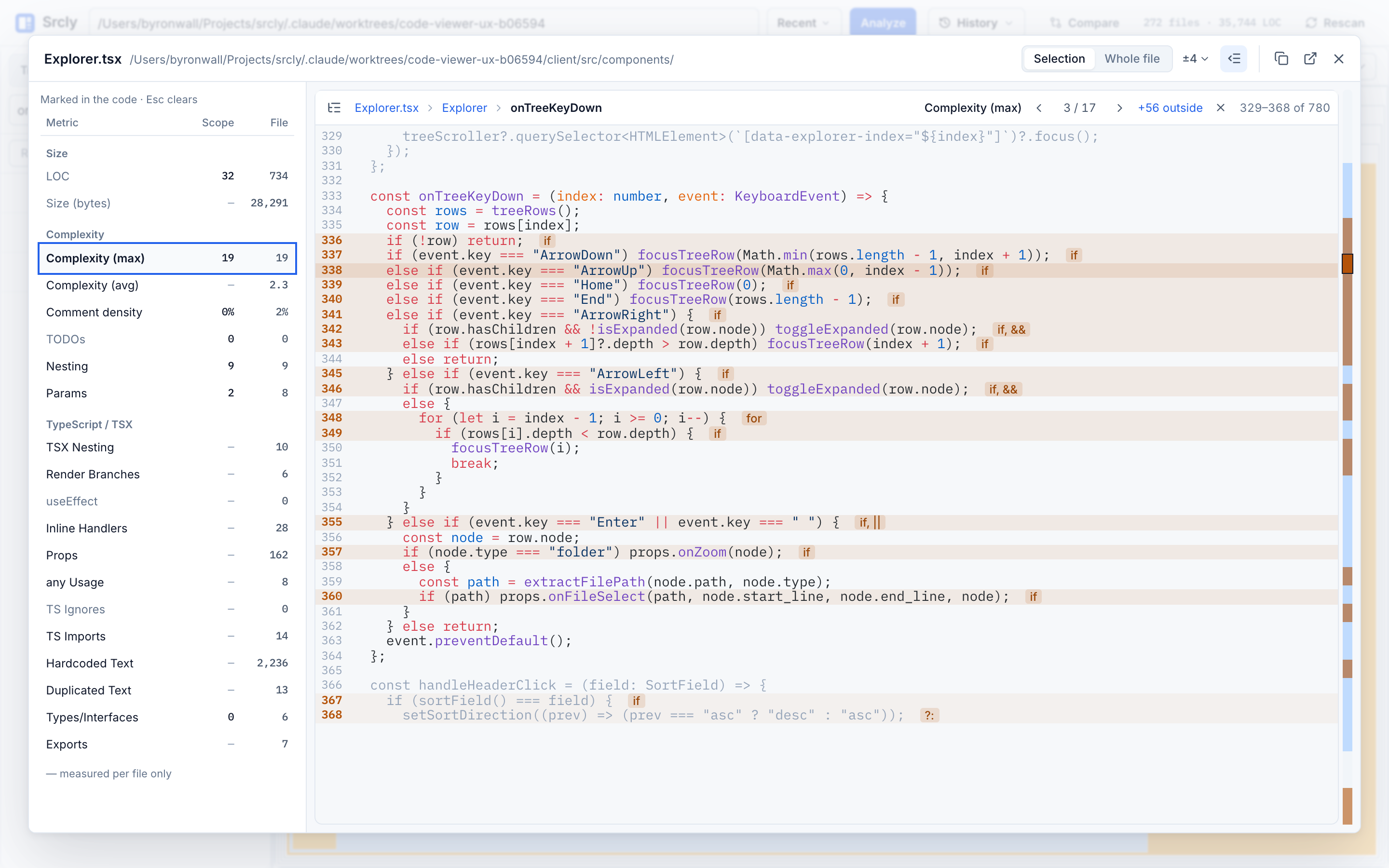Click the +56 outside link

point(1170,108)
